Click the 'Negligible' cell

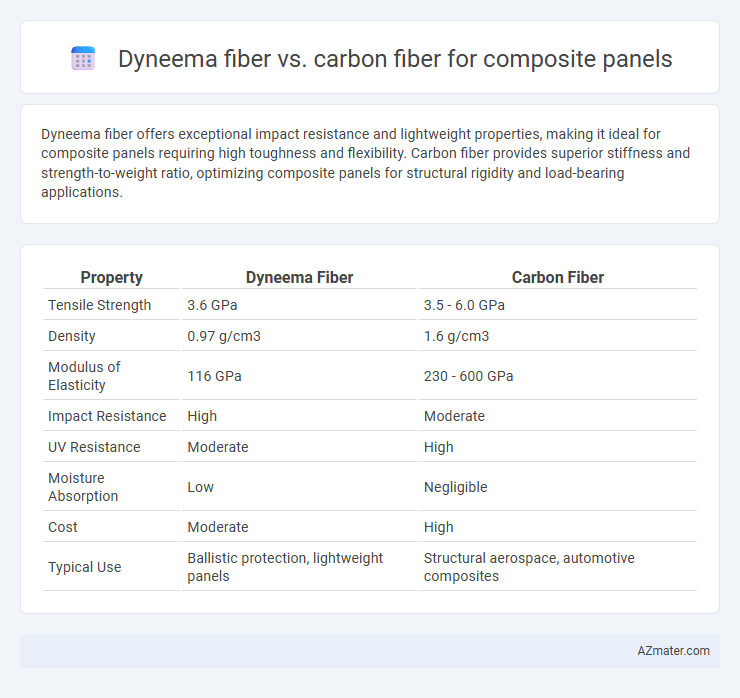tap(455, 487)
